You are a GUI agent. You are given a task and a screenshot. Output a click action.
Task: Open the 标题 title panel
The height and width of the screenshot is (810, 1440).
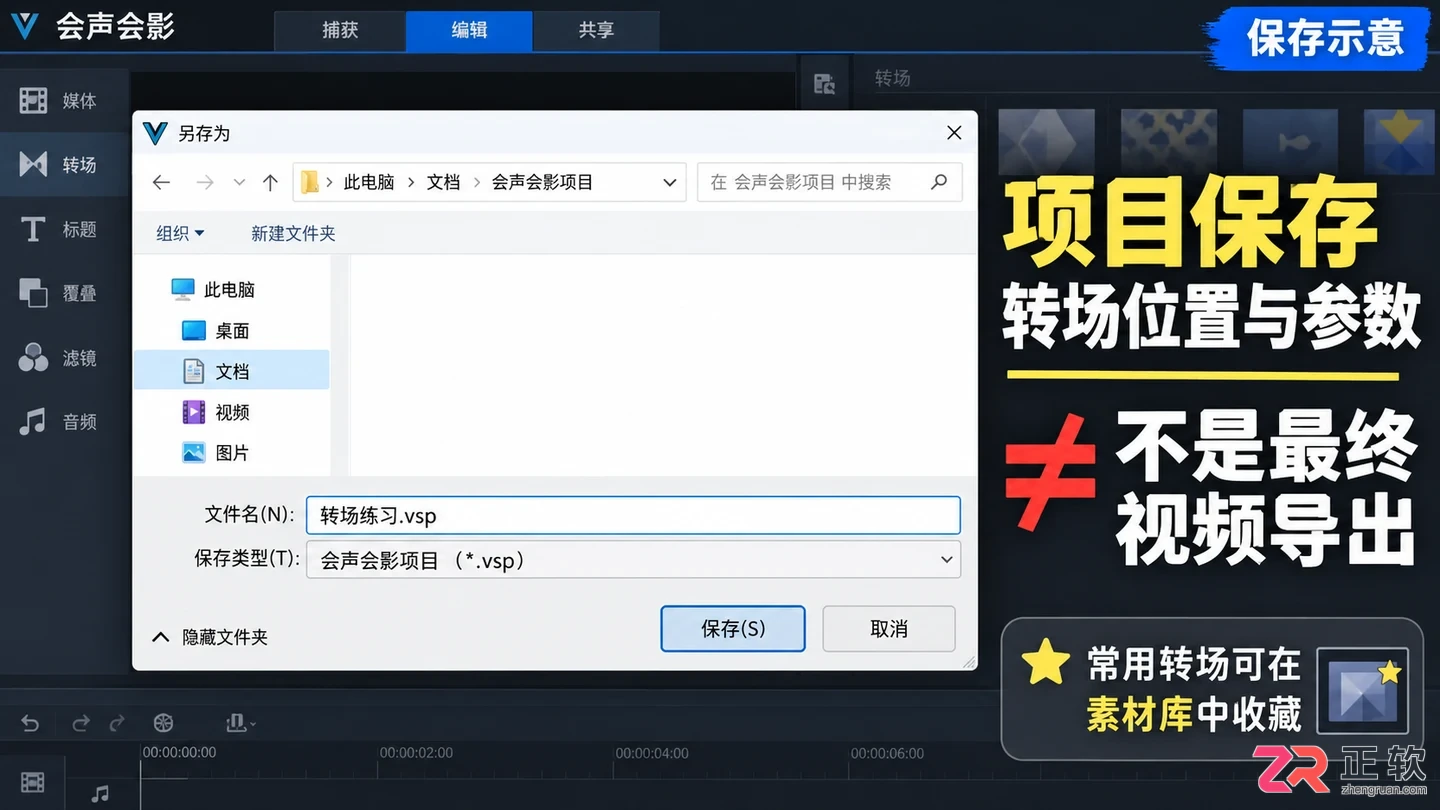coord(60,229)
